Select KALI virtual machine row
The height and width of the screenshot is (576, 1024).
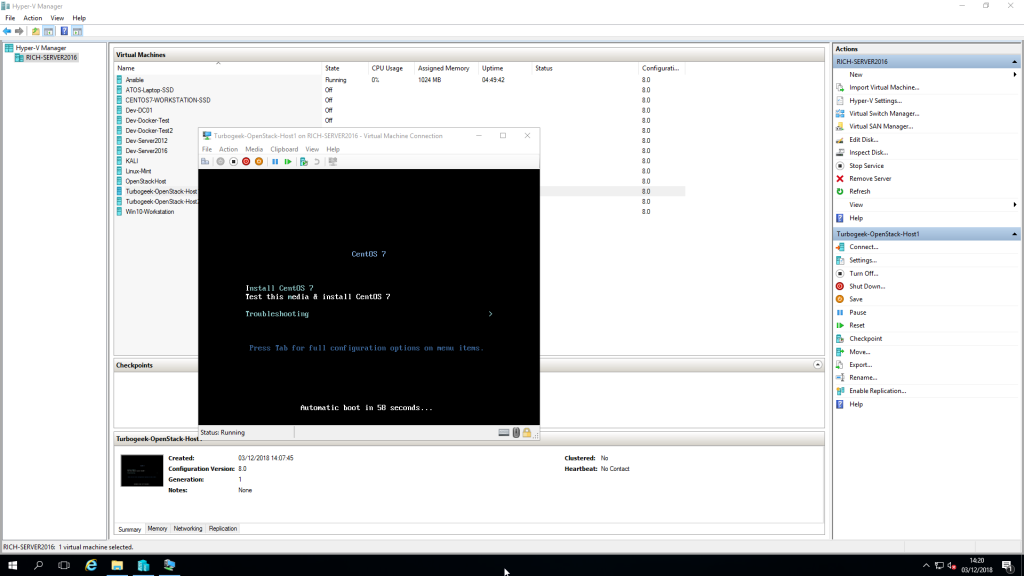[132, 161]
